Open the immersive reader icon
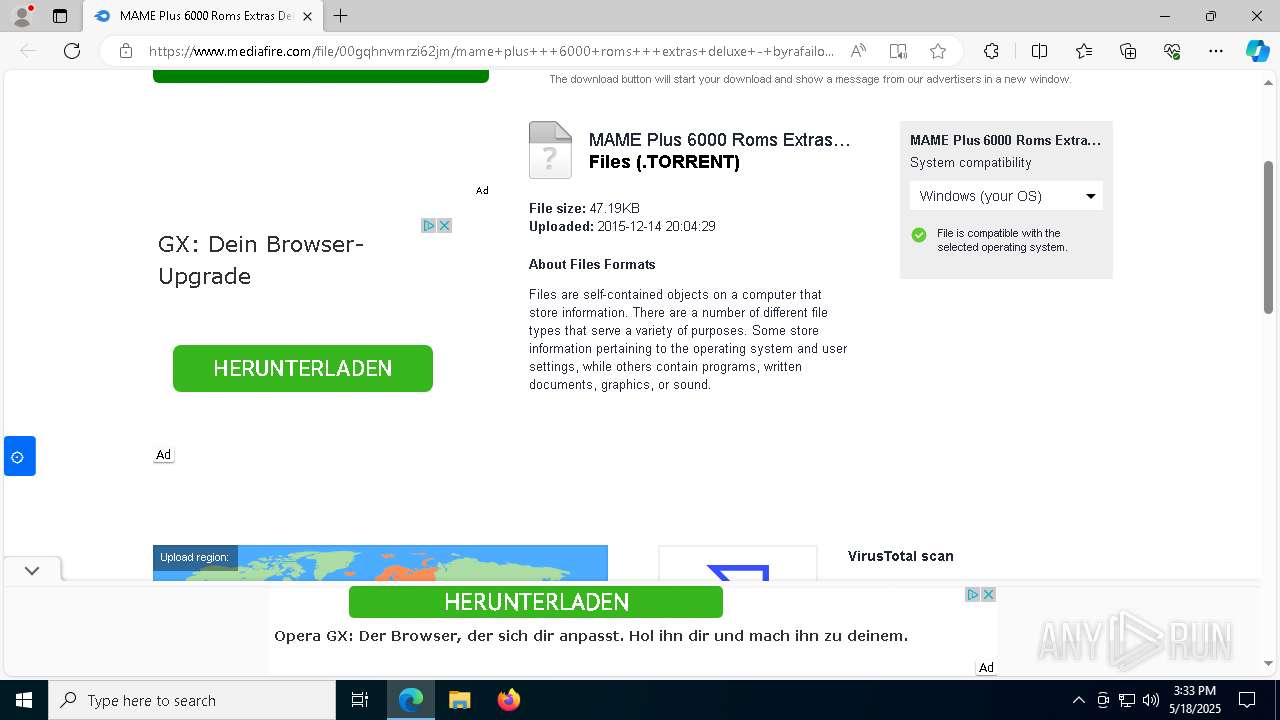Viewport: 1280px width, 720px height. [x=898, y=51]
